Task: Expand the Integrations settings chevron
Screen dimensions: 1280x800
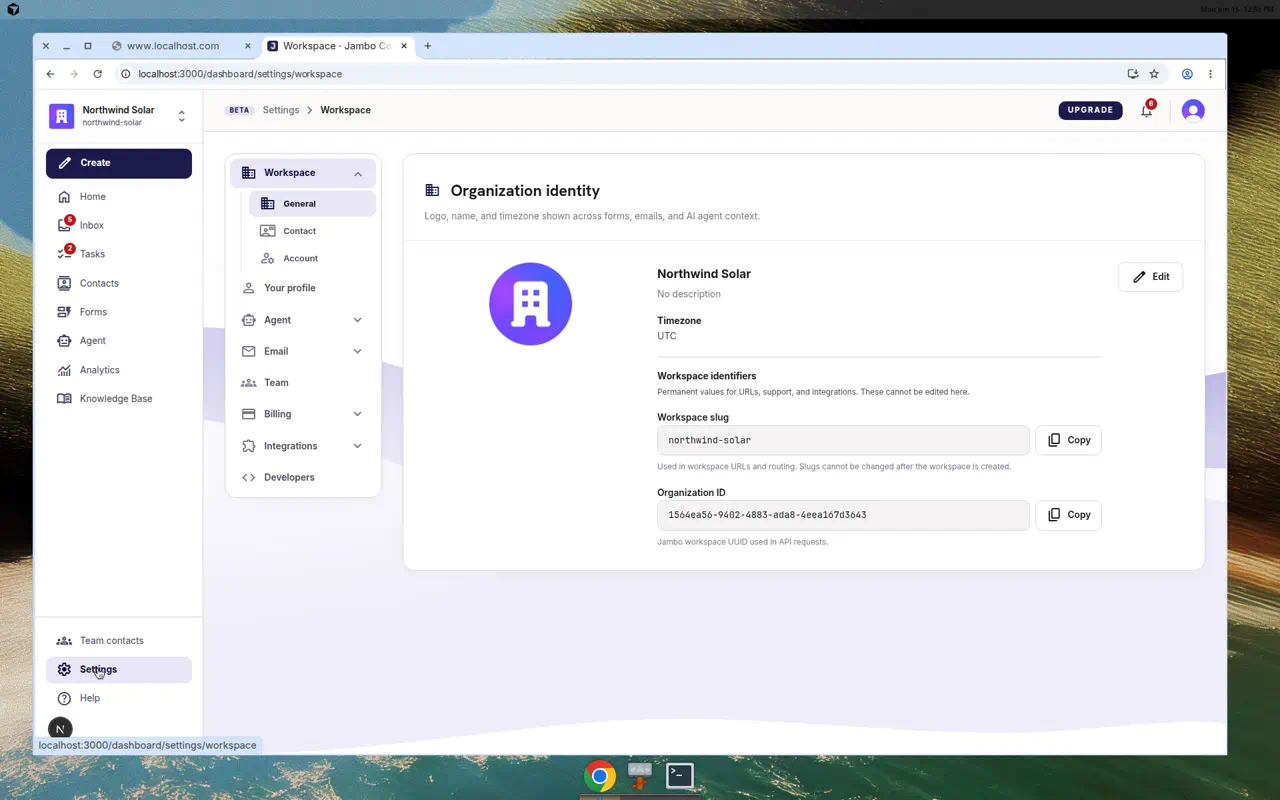Action: pos(358,446)
